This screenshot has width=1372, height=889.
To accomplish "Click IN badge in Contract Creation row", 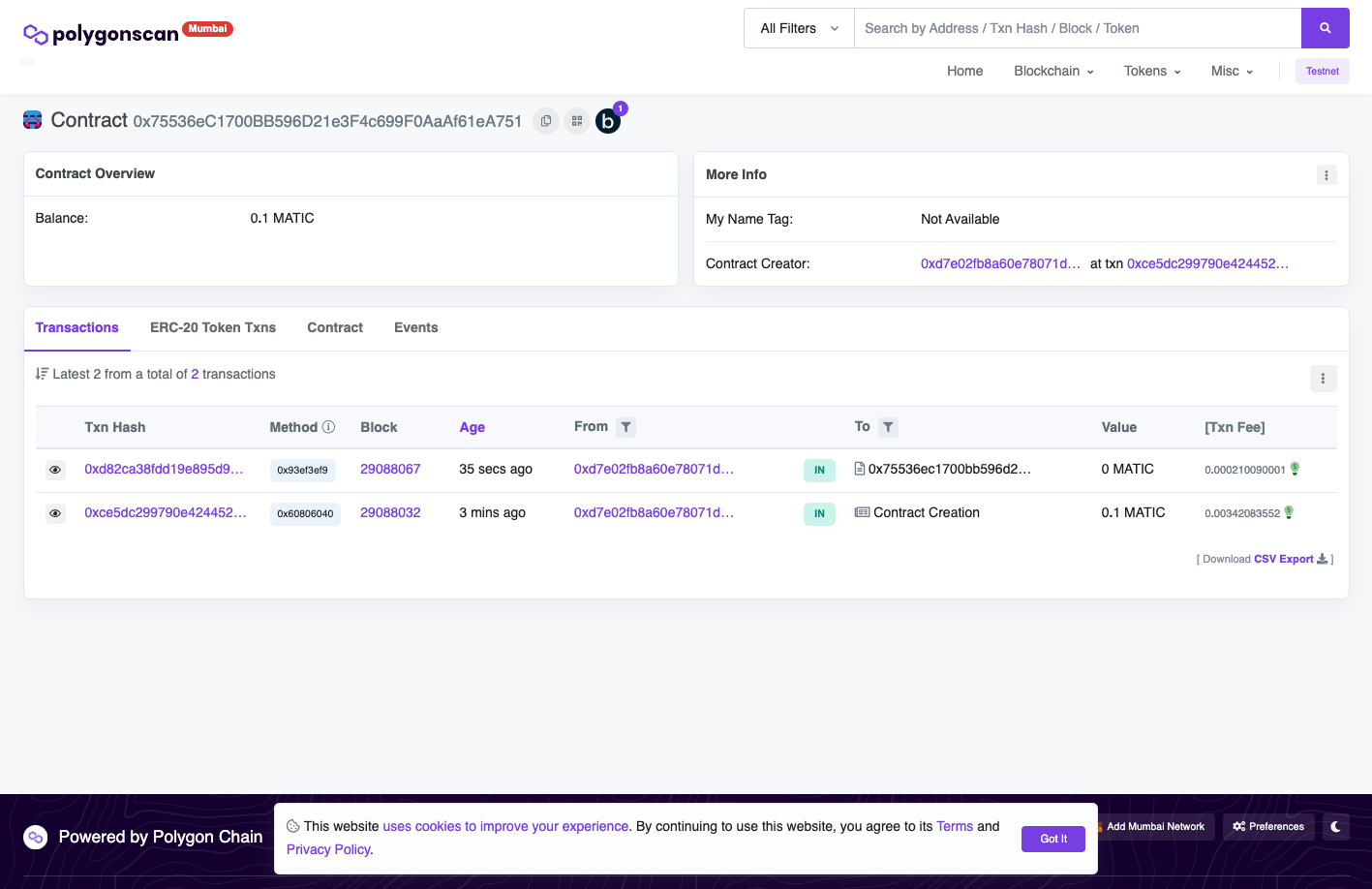I will 819,513.
